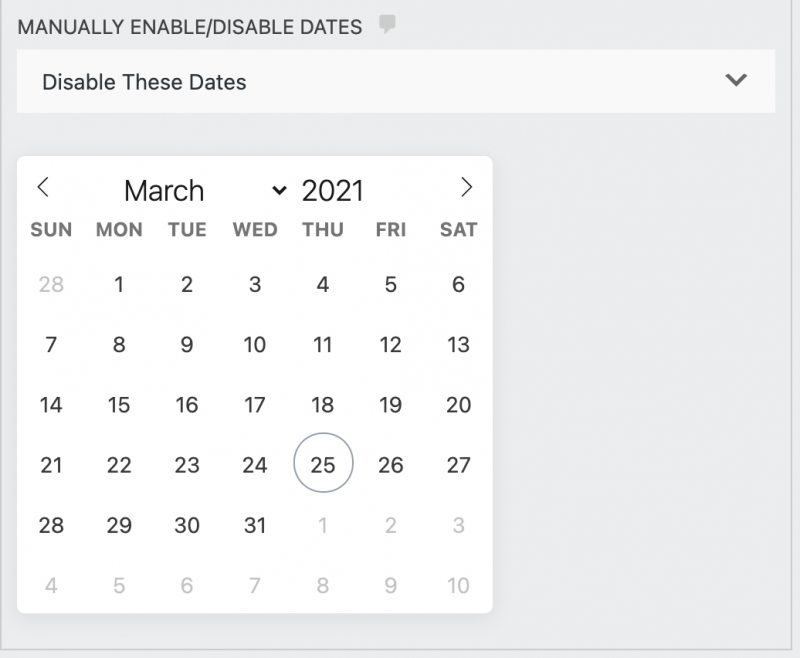Image resolution: width=800 pixels, height=658 pixels.
Task: Click the year 2021 label
Action: pyautogui.click(x=331, y=190)
